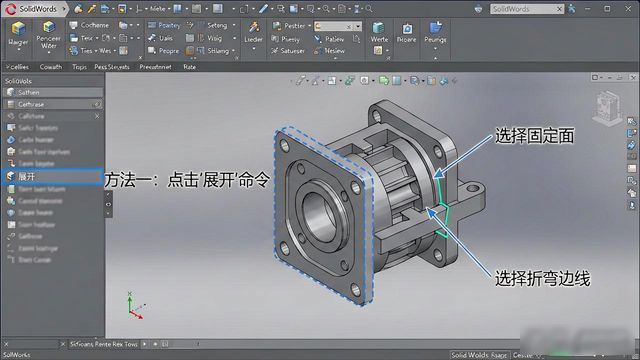Click the blue down-arrow icon in view toolbar
Image resolution: width=640 pixels, height=360 pixels.
[x=443, y=81]
